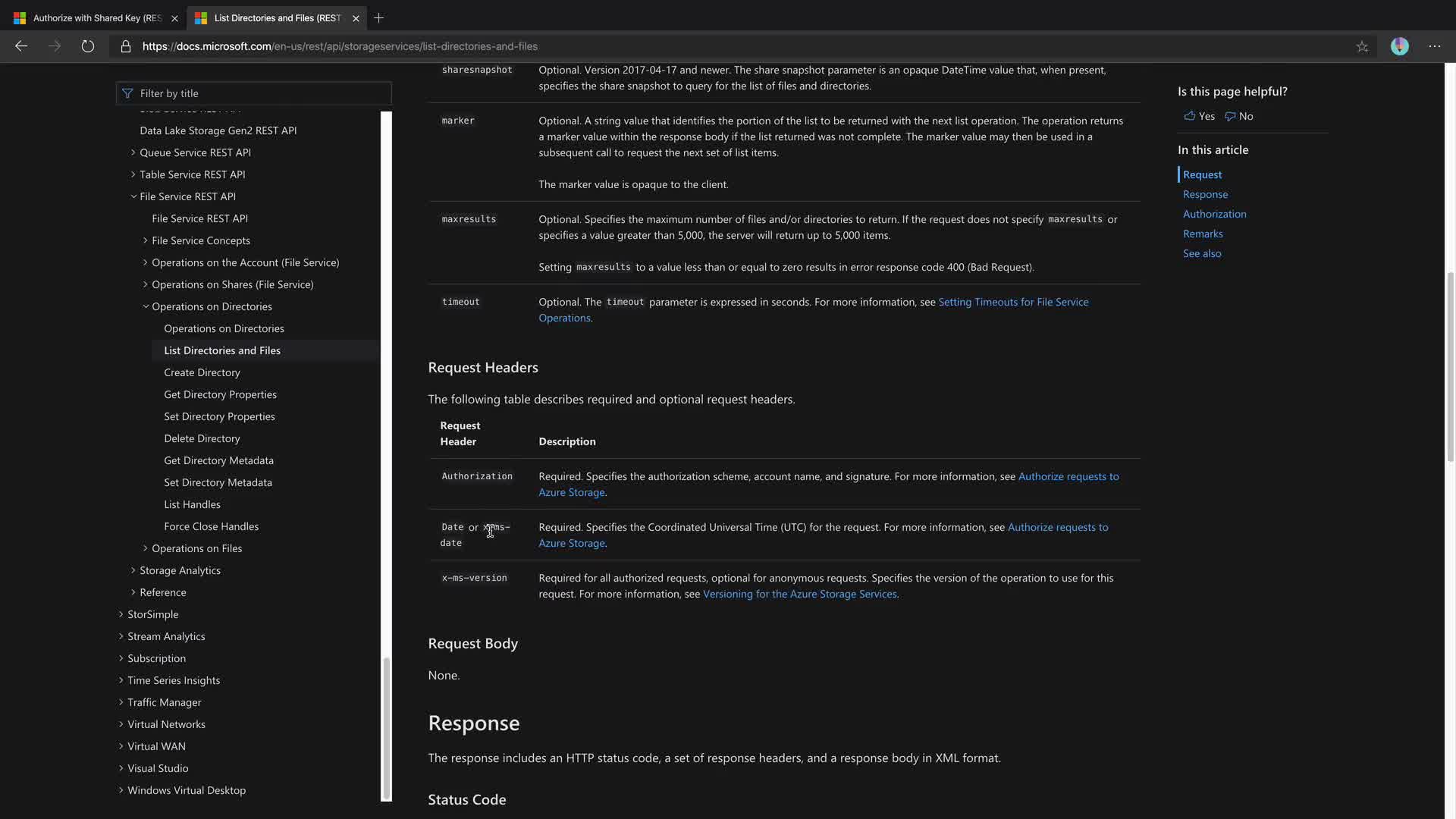Click the new tab plus icon
The image size is (1456, 819).
click(x=378, y=17)
